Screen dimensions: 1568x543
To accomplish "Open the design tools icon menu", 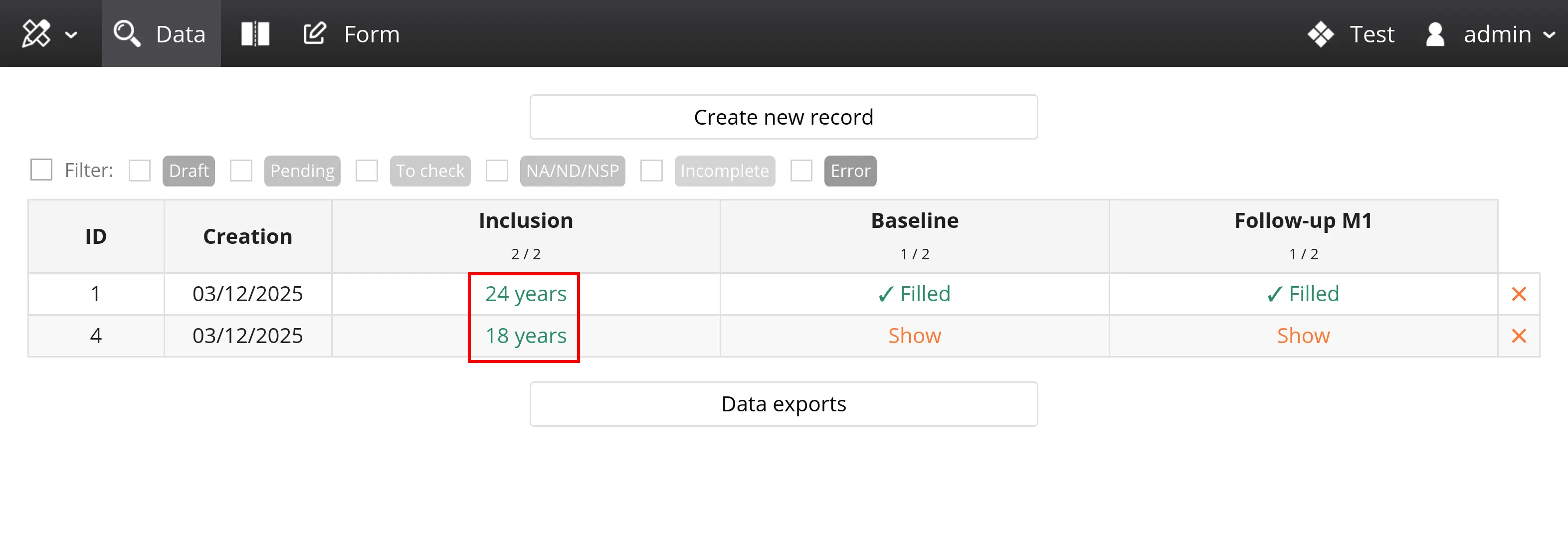I will [x=35, y=34].
